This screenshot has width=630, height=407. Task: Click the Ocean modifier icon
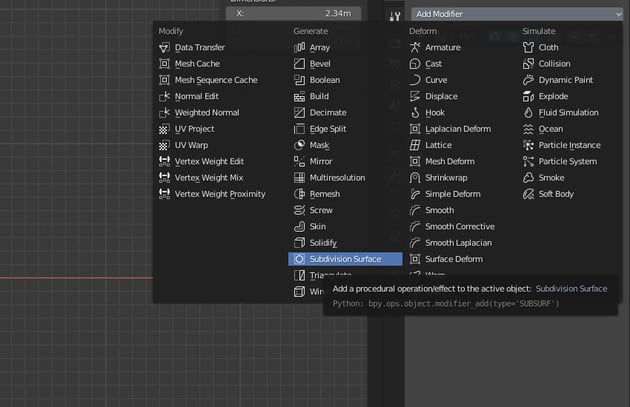click(529, 129)
